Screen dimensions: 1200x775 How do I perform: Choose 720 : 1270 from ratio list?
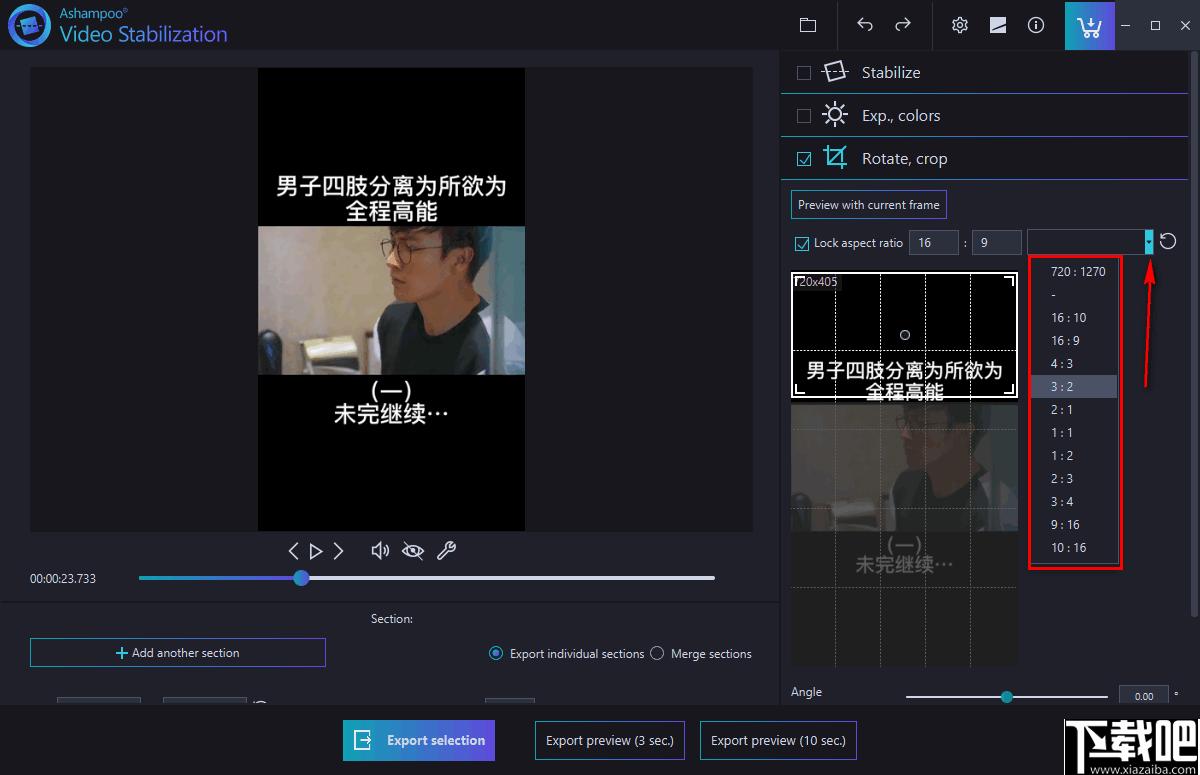pos(1074,272)
